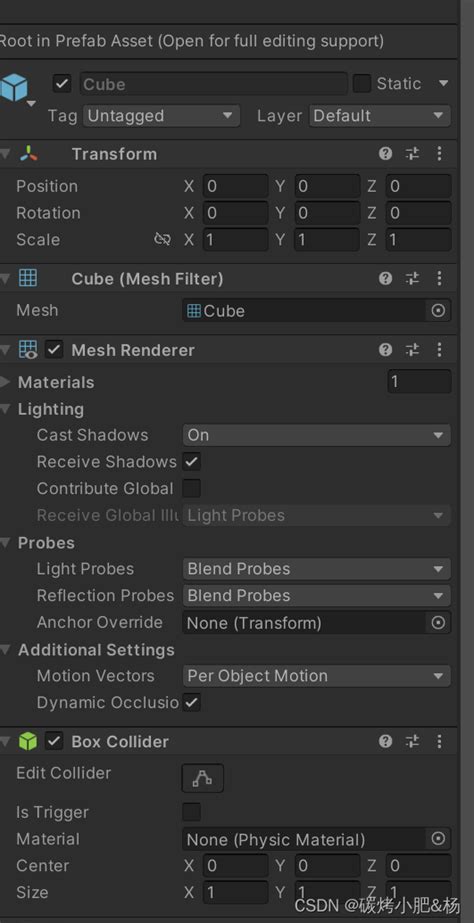474x923 pixels.
Task: Toggle the Static checkbox
Action: tap(362, 84)
